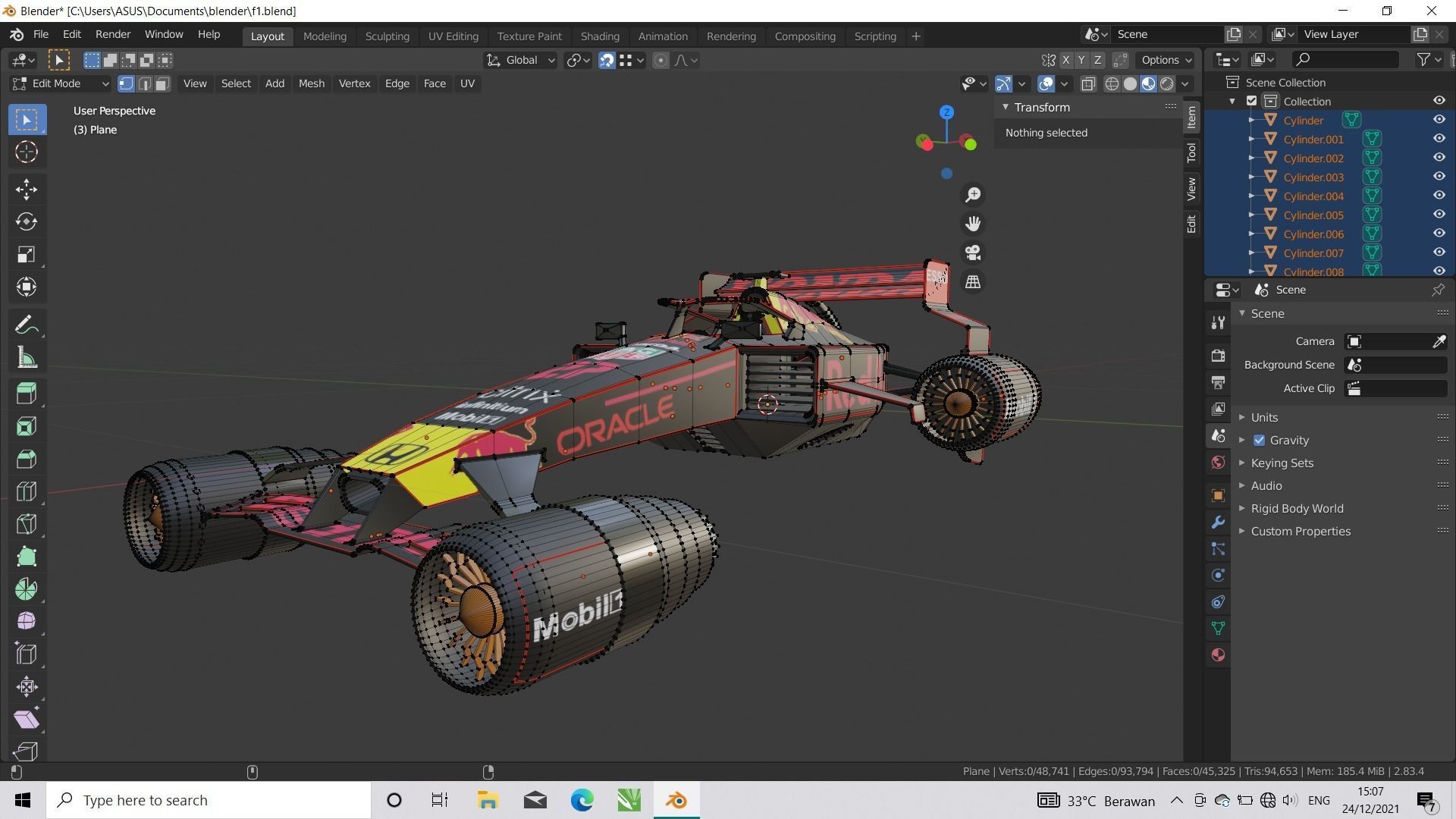Screen dimensions: 1456x819
Task: Activate the Knife tool
Action: tap(27, 524)
